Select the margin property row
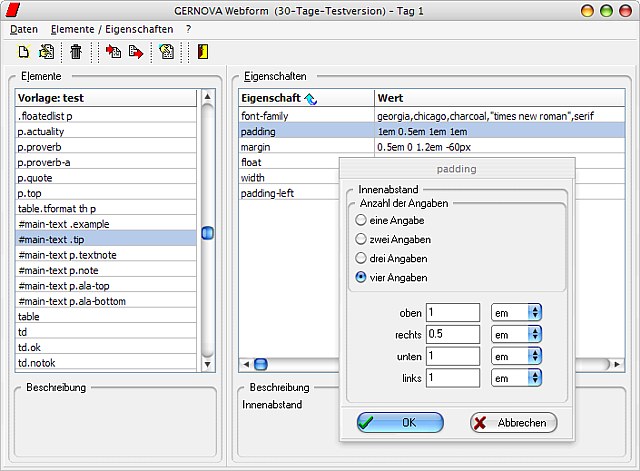Screen dimensions: 640x471 (x=432, y=147)
